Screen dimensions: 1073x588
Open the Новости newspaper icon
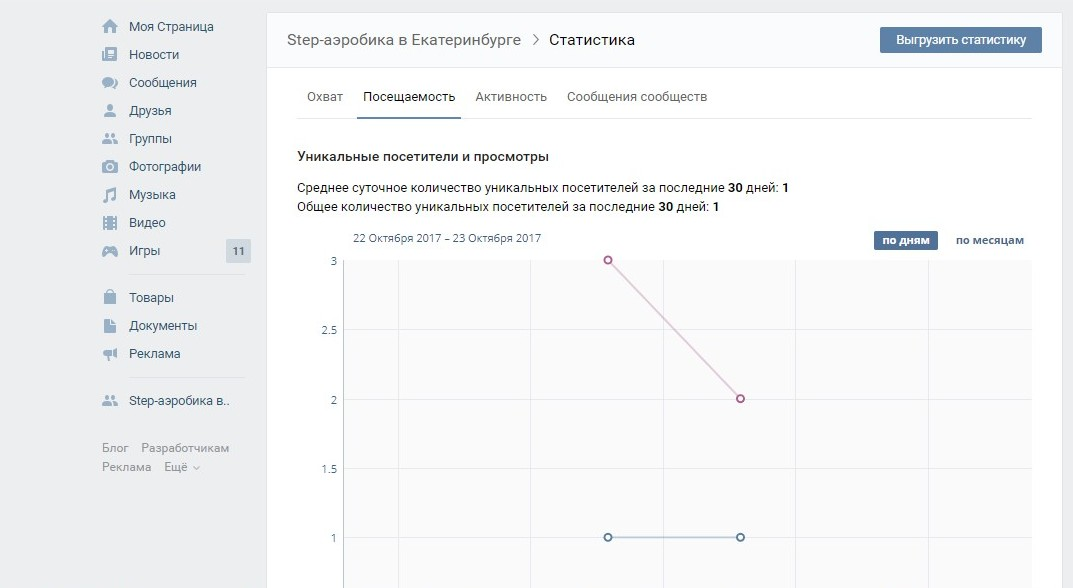[110, 55]
